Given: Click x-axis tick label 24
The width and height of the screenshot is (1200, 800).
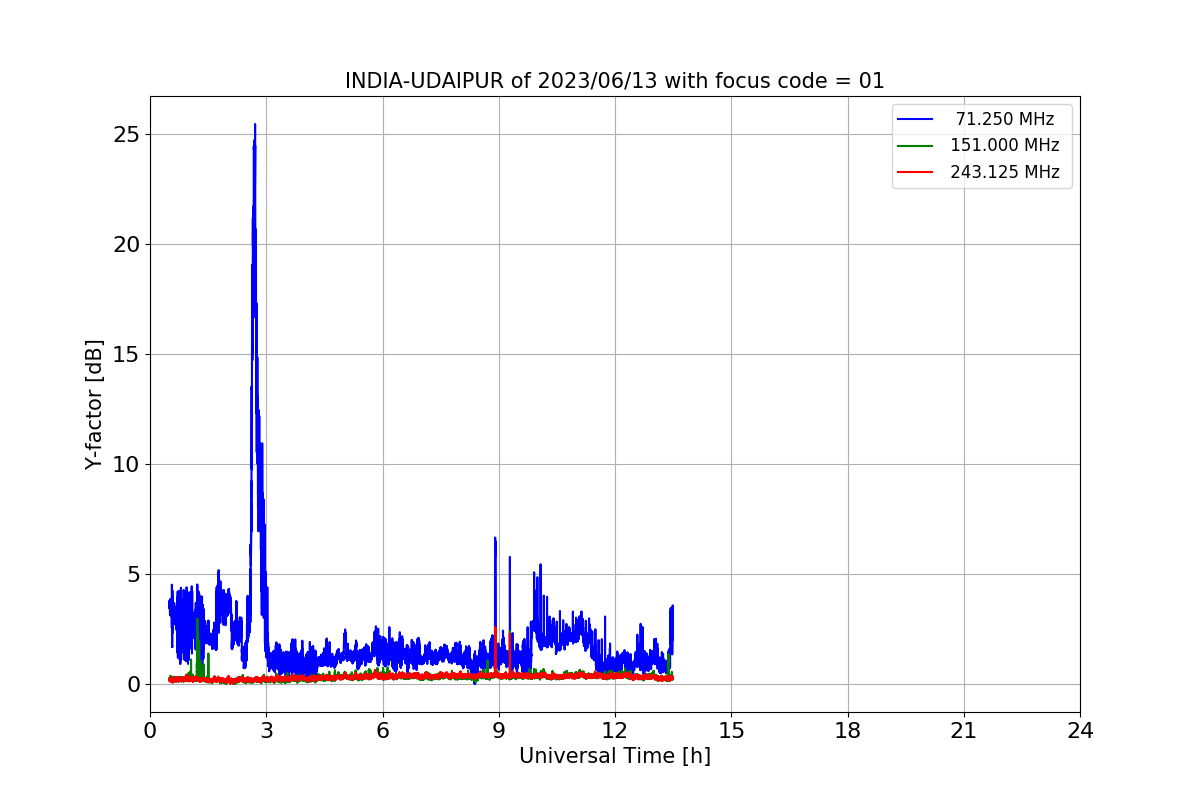Looking at the screenshot, I should [1080, 731].
